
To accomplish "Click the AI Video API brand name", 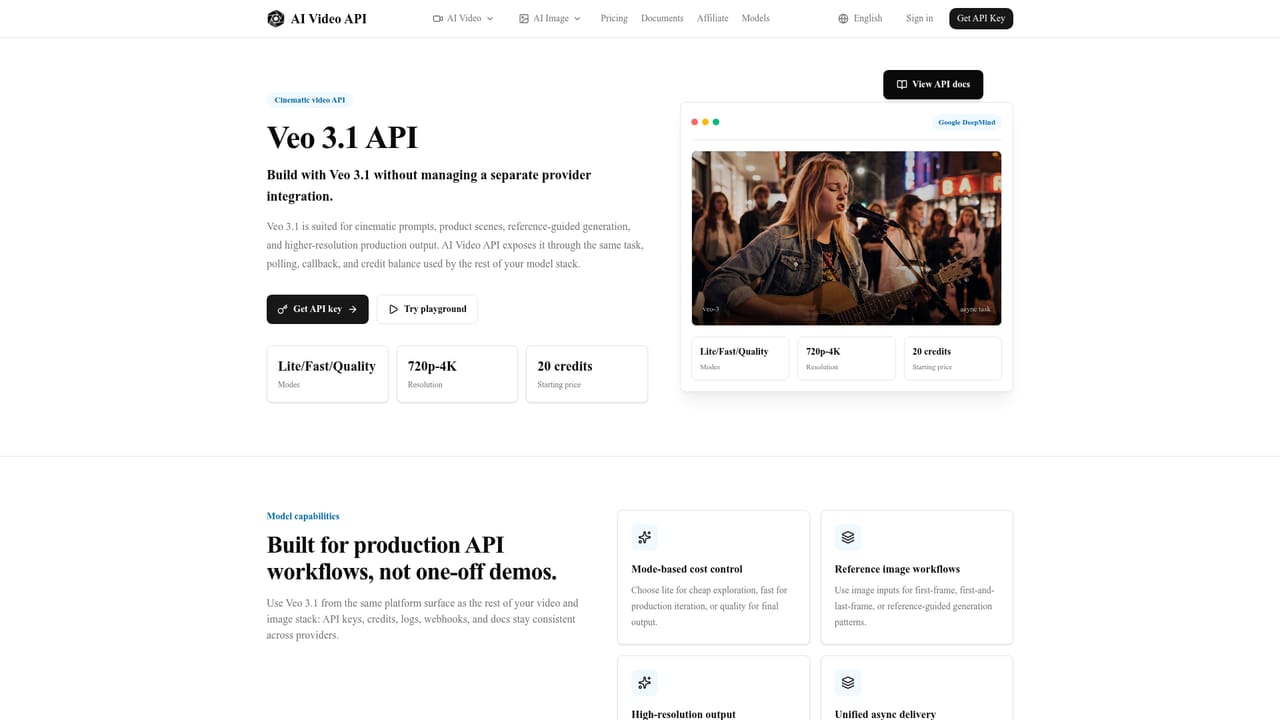I will (x=329, y=18).
